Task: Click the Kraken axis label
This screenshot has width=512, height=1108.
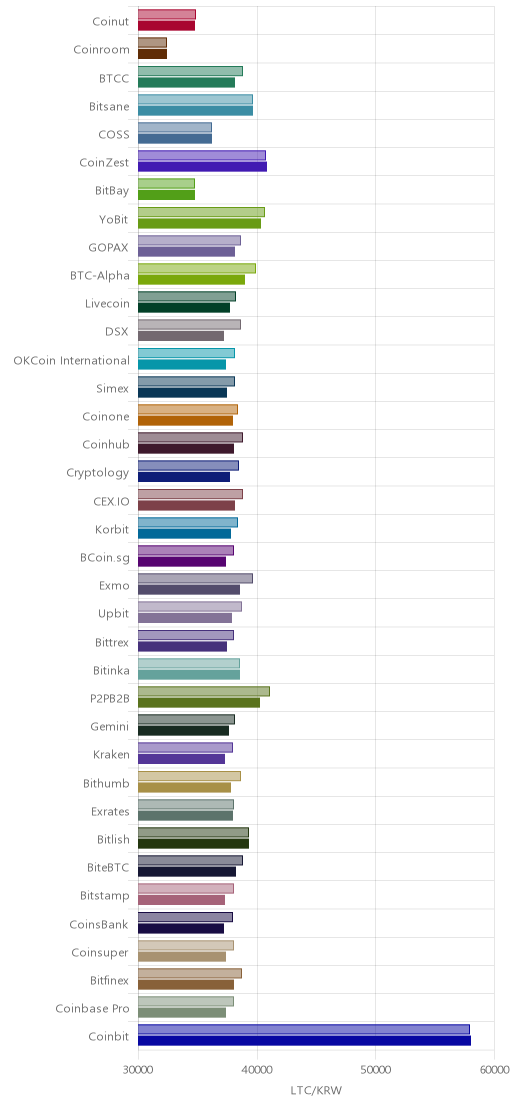Action: coord(112,755)
